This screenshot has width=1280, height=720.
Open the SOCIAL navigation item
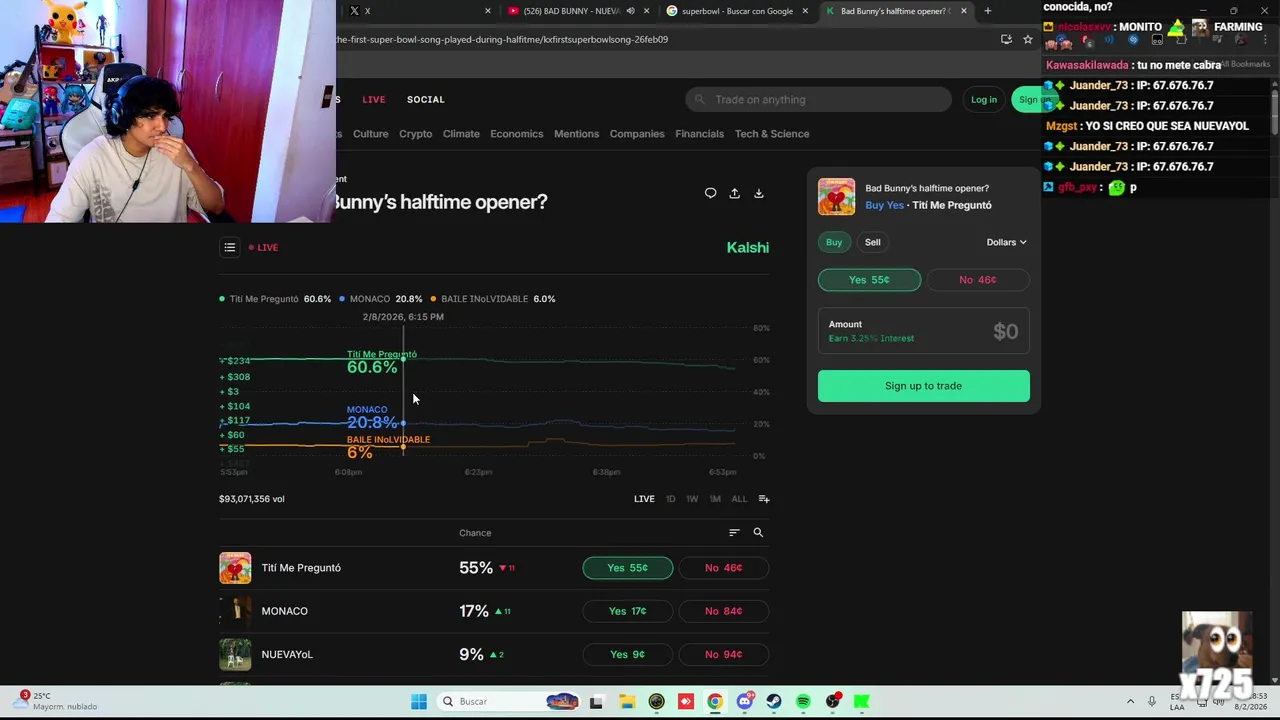[x=425, y=99]
